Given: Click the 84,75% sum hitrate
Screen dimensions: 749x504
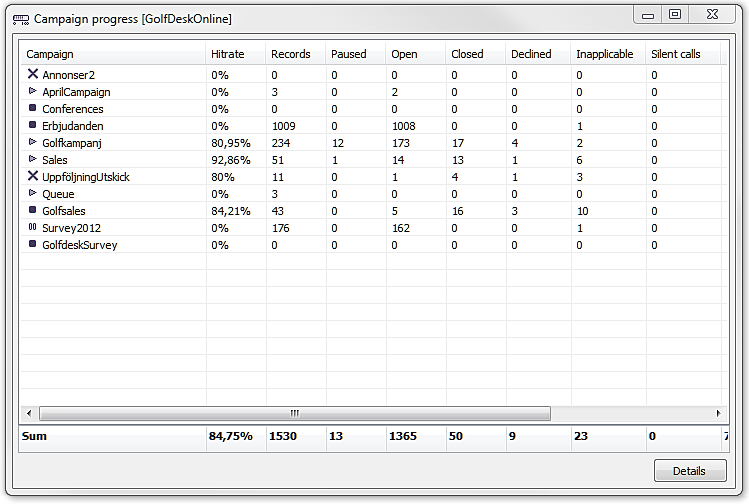Looking at the screenshot, I should 231,436.
